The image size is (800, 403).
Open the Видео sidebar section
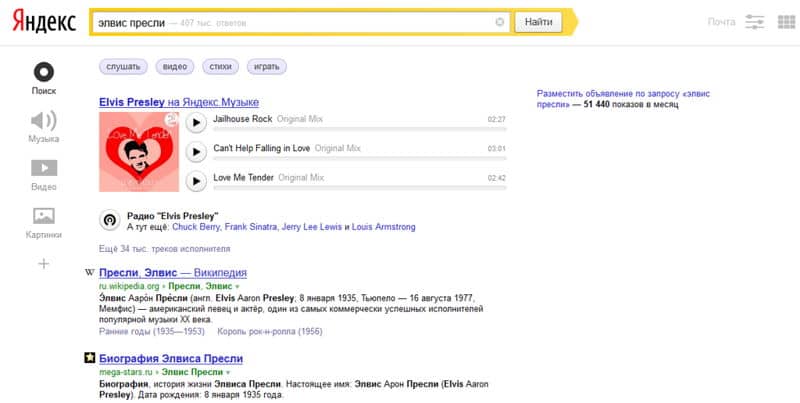pos(43,171)
